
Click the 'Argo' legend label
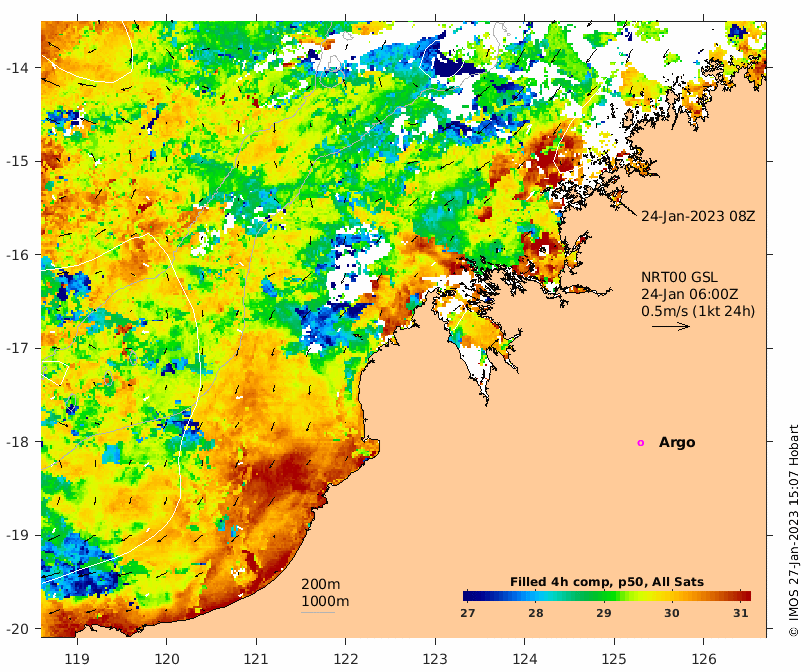coord(677,443)
